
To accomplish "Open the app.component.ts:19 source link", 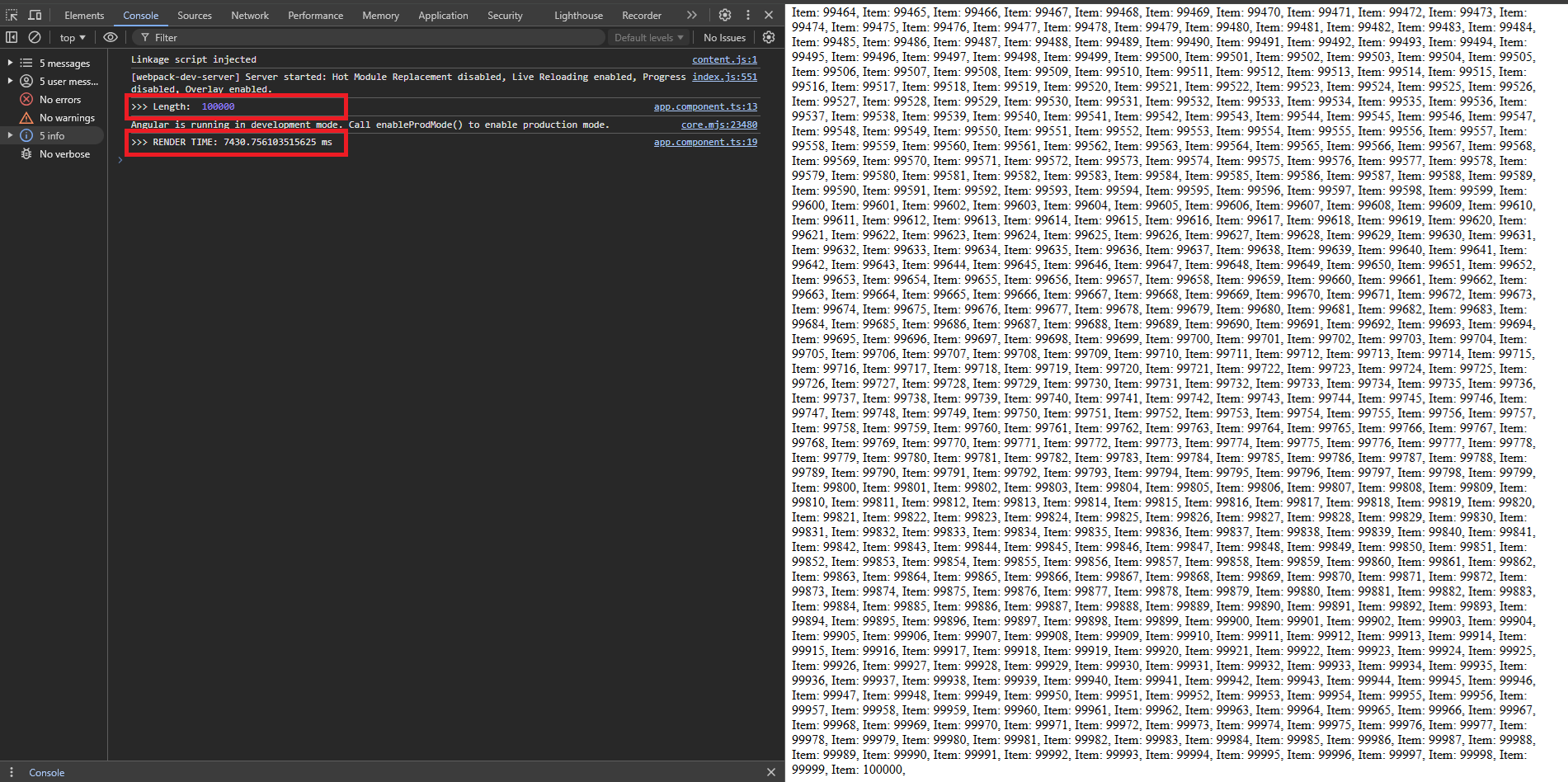I will [705, 142].
